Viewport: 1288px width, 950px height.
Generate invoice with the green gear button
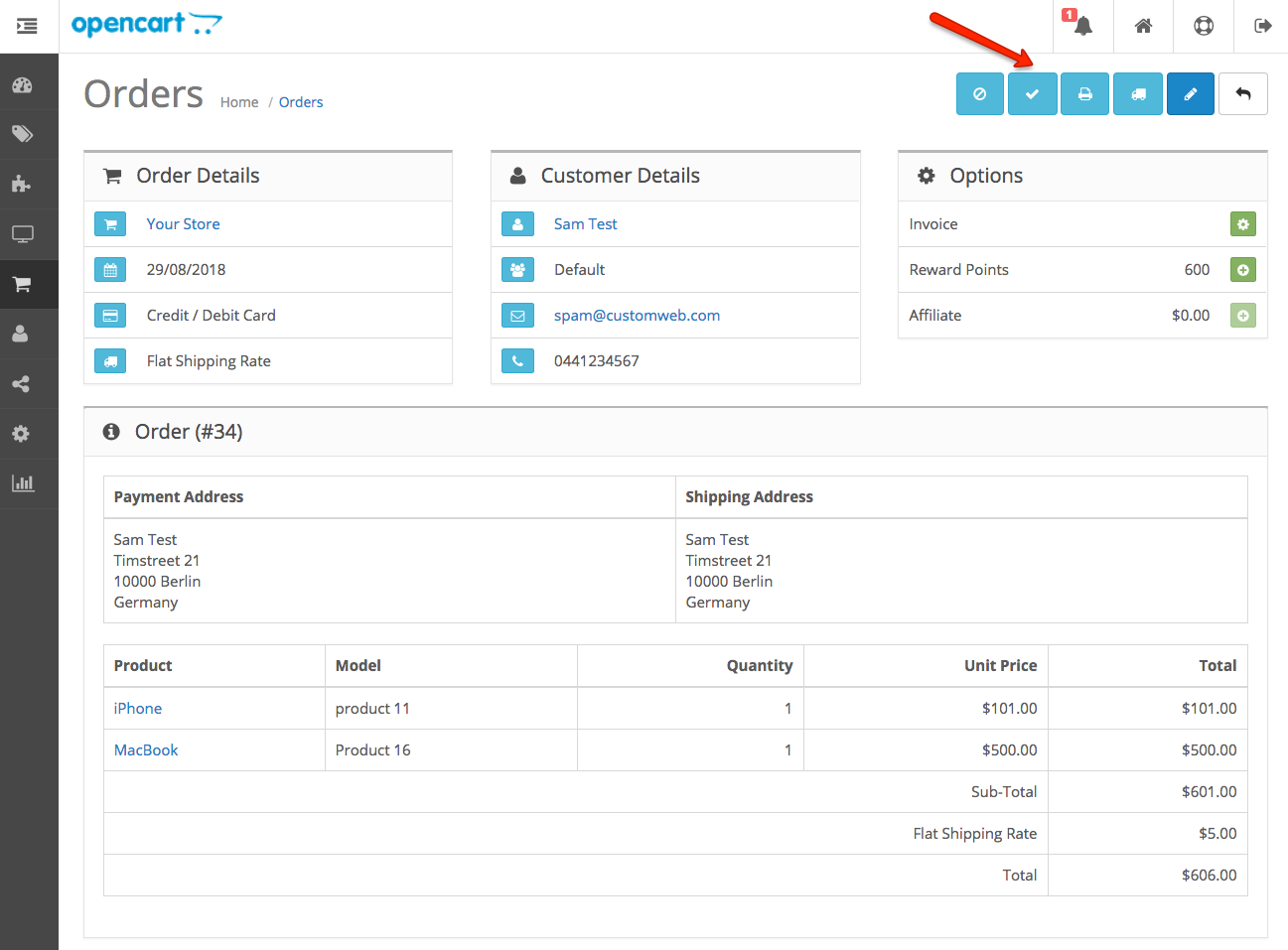(x=1242, y=224)
